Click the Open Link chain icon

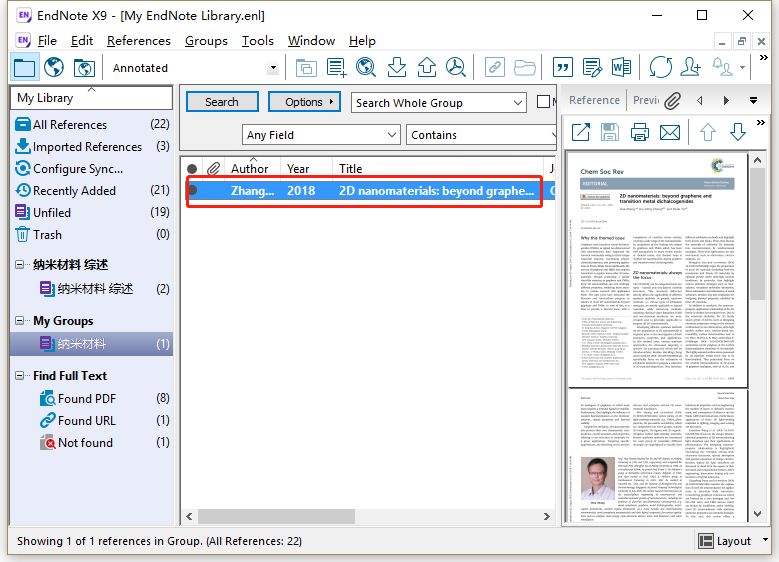click(494, 68)
